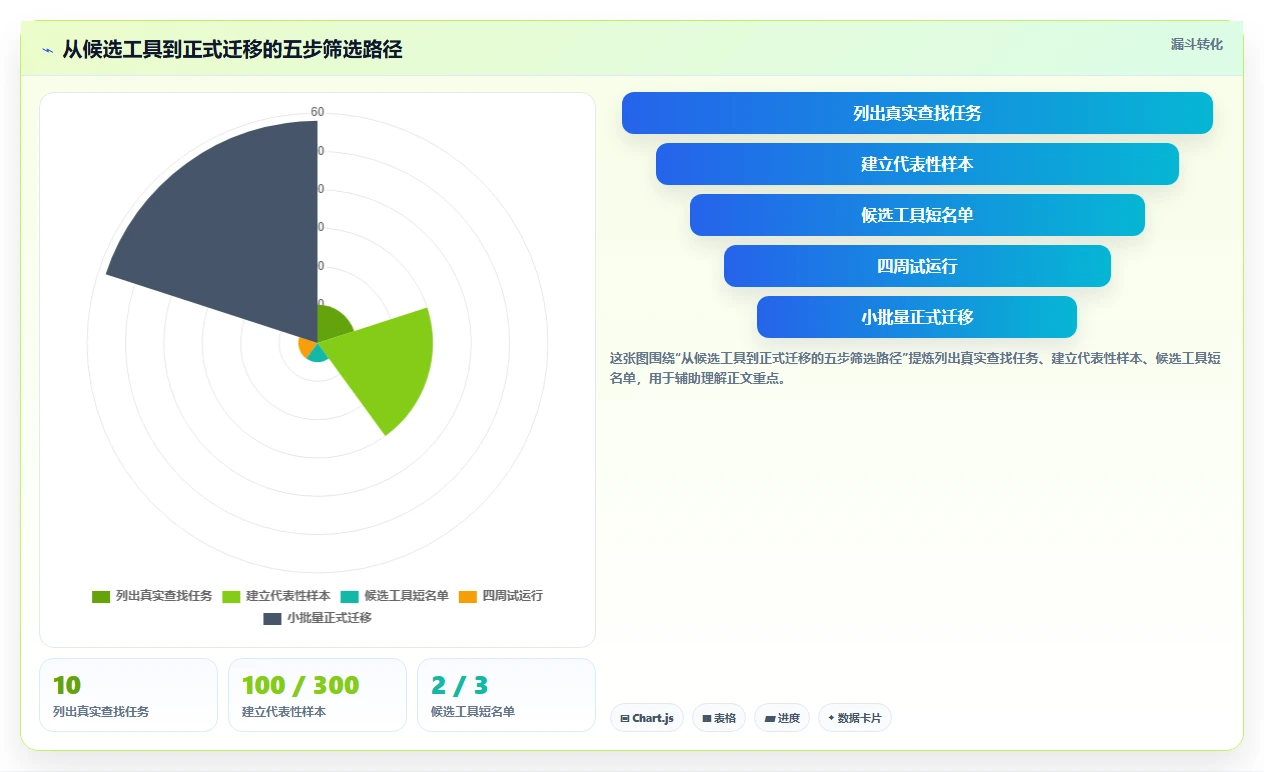Image resolution: width=1264 pixels, height=772 pixels.
Task: Click the small orange polar chart segment
Action: coord(308,347)
